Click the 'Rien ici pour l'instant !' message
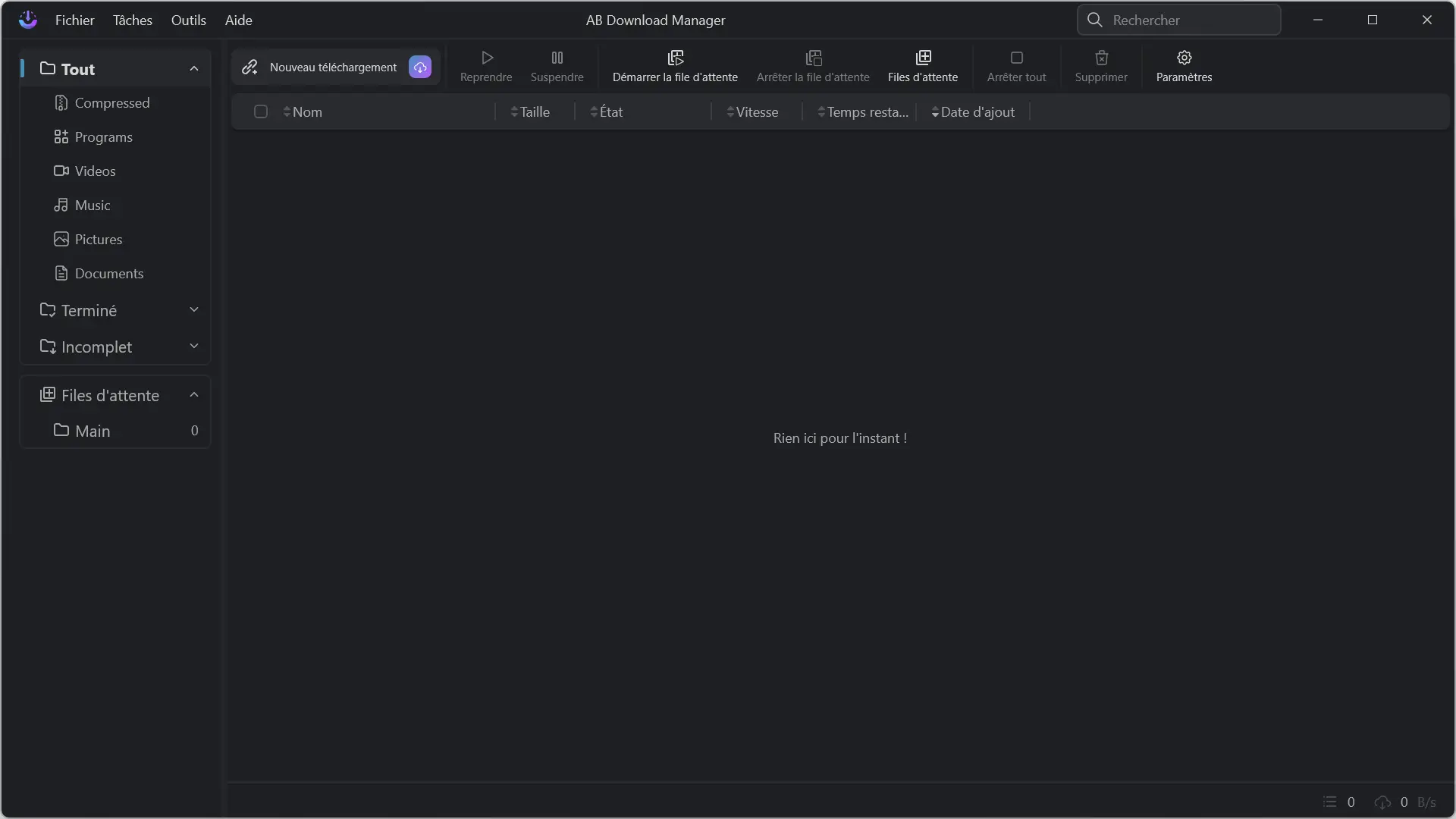The height and width of the screenshot is (819, 1456). [840, 438]
